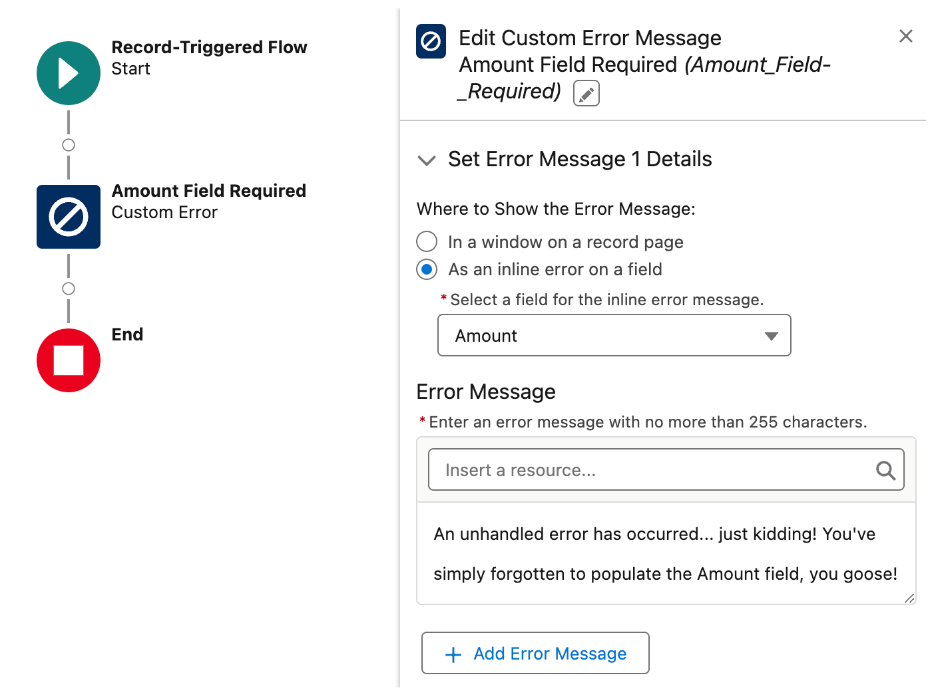Click the dropdown arrow in the Amount combobox
Viewport: 938px width, 696px height.
point(771,336)
